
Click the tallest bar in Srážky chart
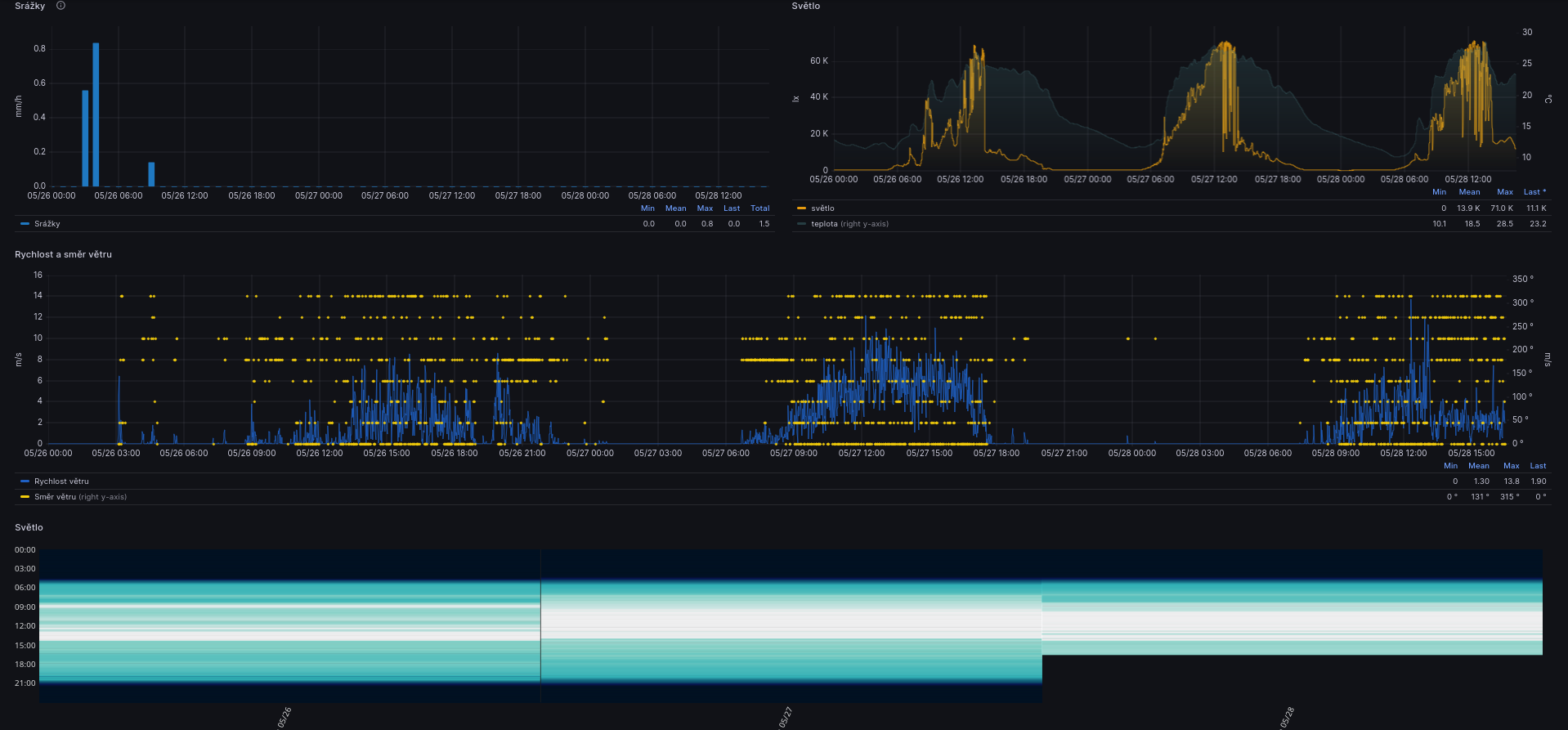click(96, 114)
